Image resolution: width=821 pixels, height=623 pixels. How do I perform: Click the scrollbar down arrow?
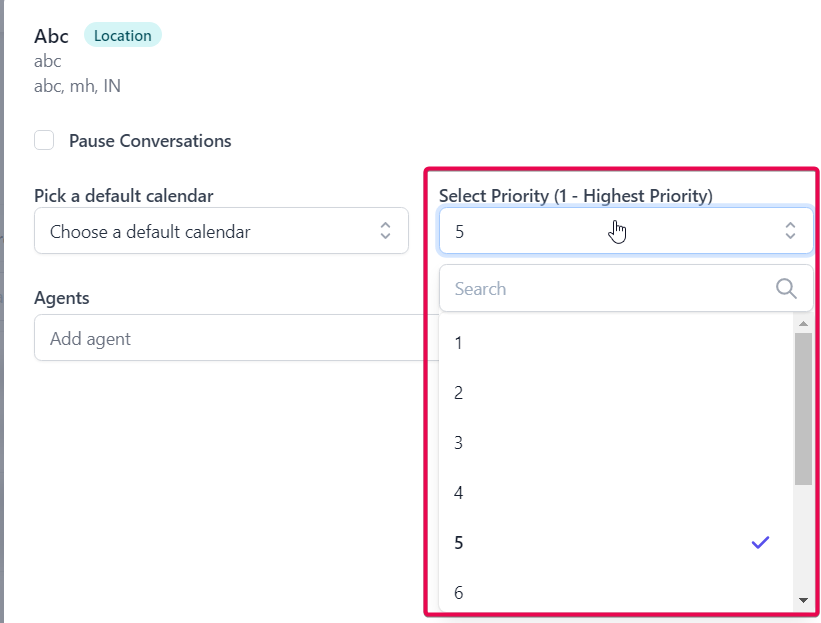pyautogui.click(x=803, y=600)
